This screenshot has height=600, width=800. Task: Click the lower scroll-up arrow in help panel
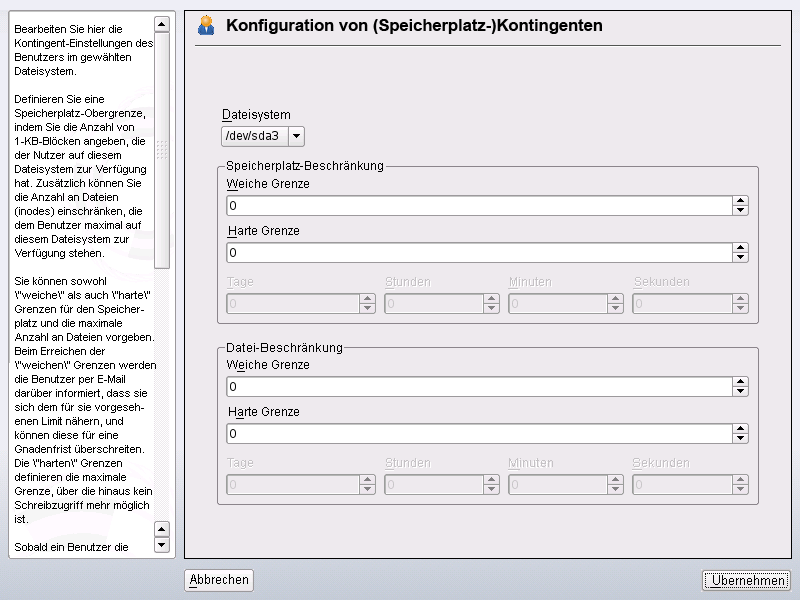pos(162,529)
